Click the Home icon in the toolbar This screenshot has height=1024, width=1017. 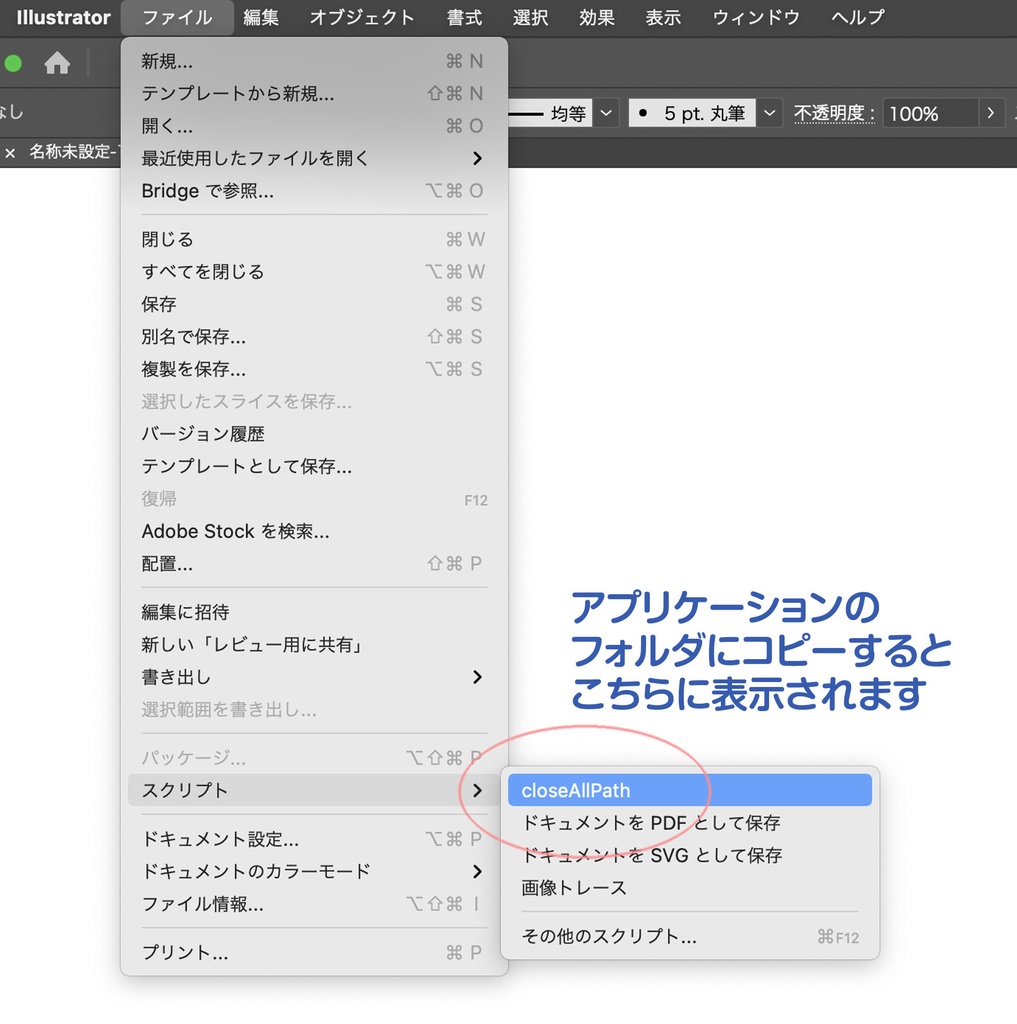pos(57,62)
